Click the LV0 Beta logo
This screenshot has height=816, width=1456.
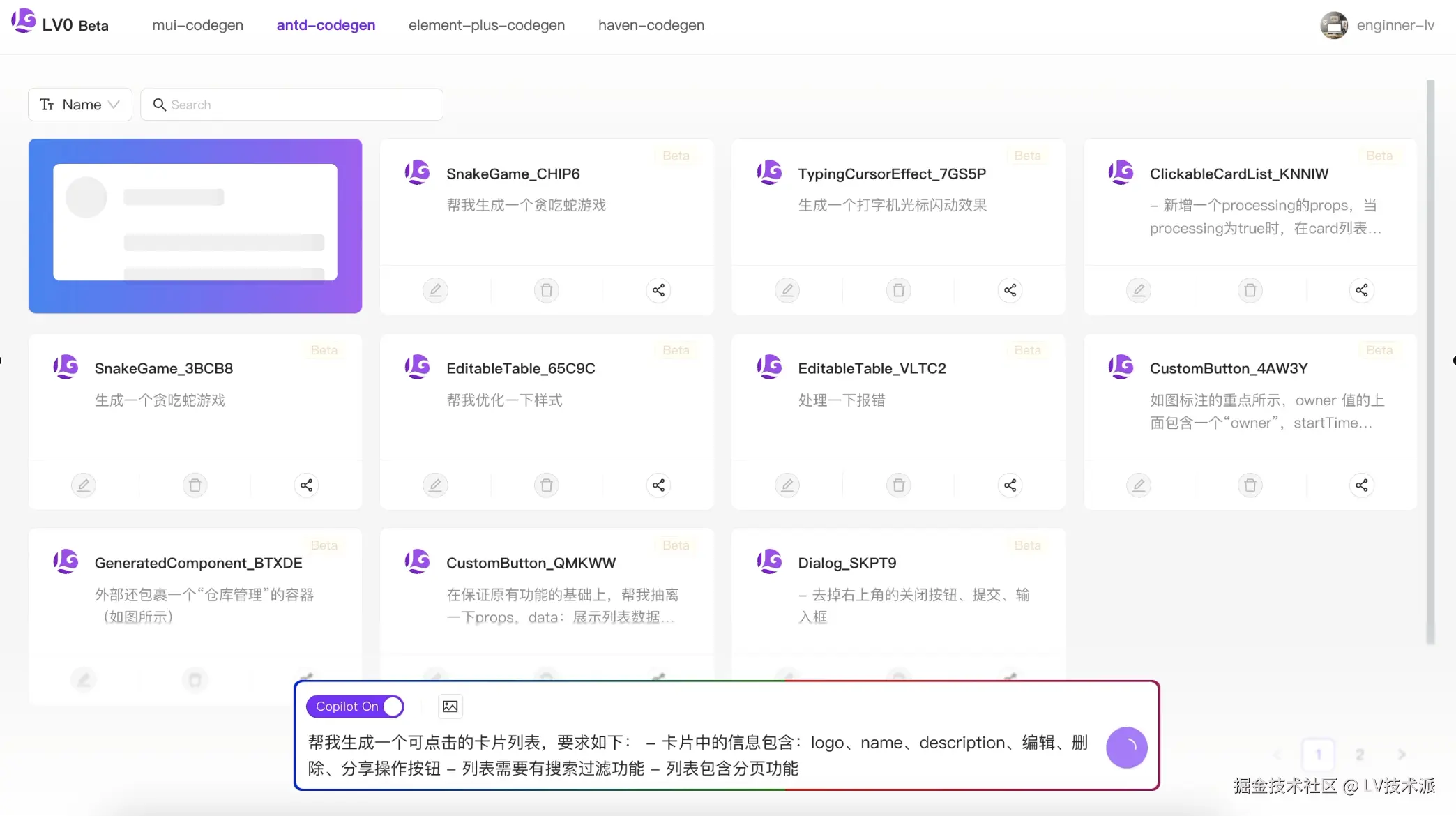[60, 24]
